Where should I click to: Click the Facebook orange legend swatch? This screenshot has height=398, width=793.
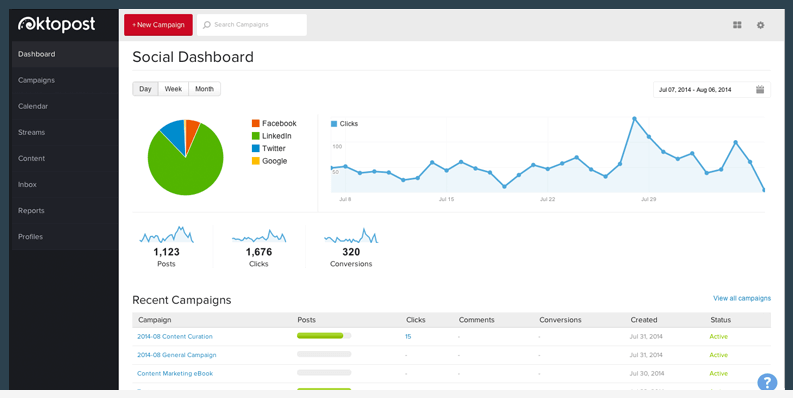(255, 123)
